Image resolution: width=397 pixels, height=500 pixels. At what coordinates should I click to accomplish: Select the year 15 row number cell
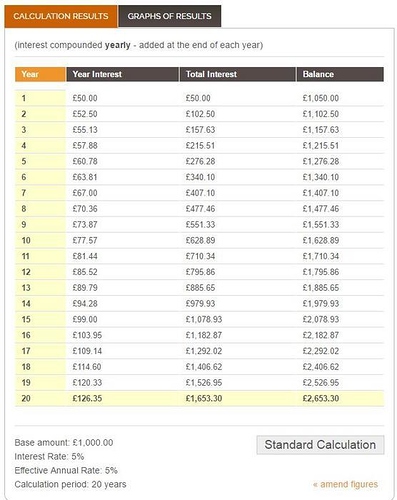[x=40, y=319]
